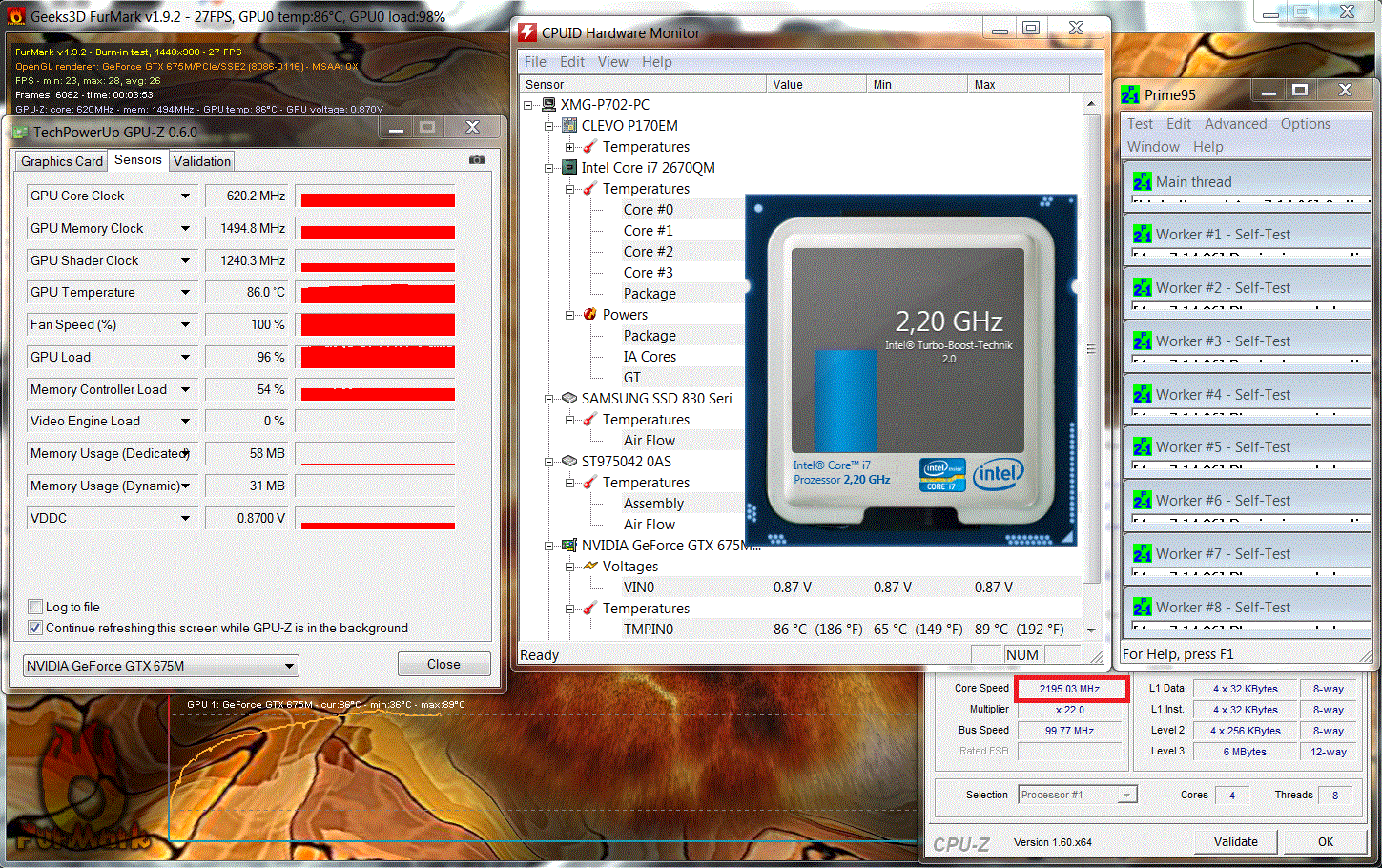Open the File menu in Hardware Monitor
The width and height of the screenshot is (1382, 868).
pos(536,61)
